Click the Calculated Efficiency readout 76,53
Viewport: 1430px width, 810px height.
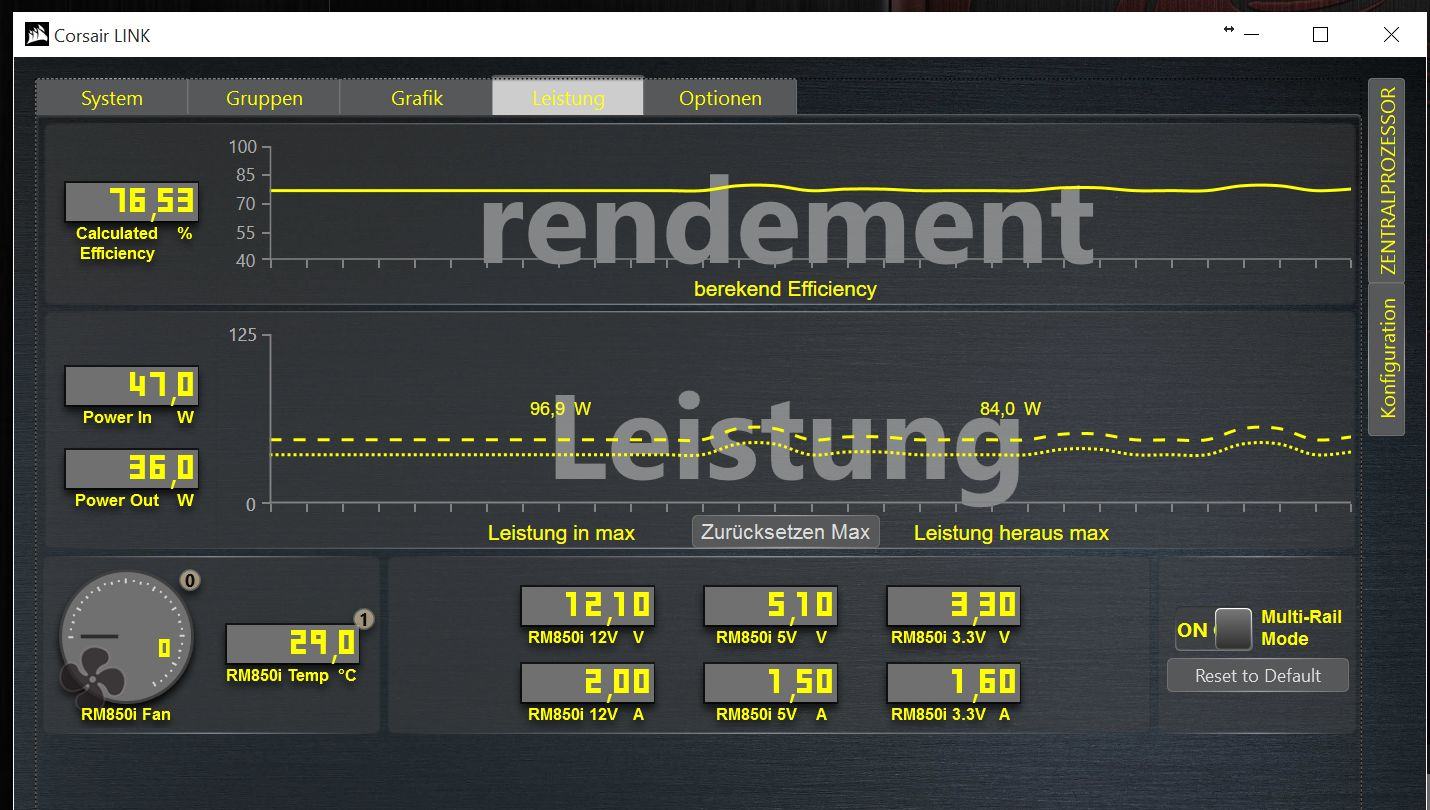click(x=132, y=201)
